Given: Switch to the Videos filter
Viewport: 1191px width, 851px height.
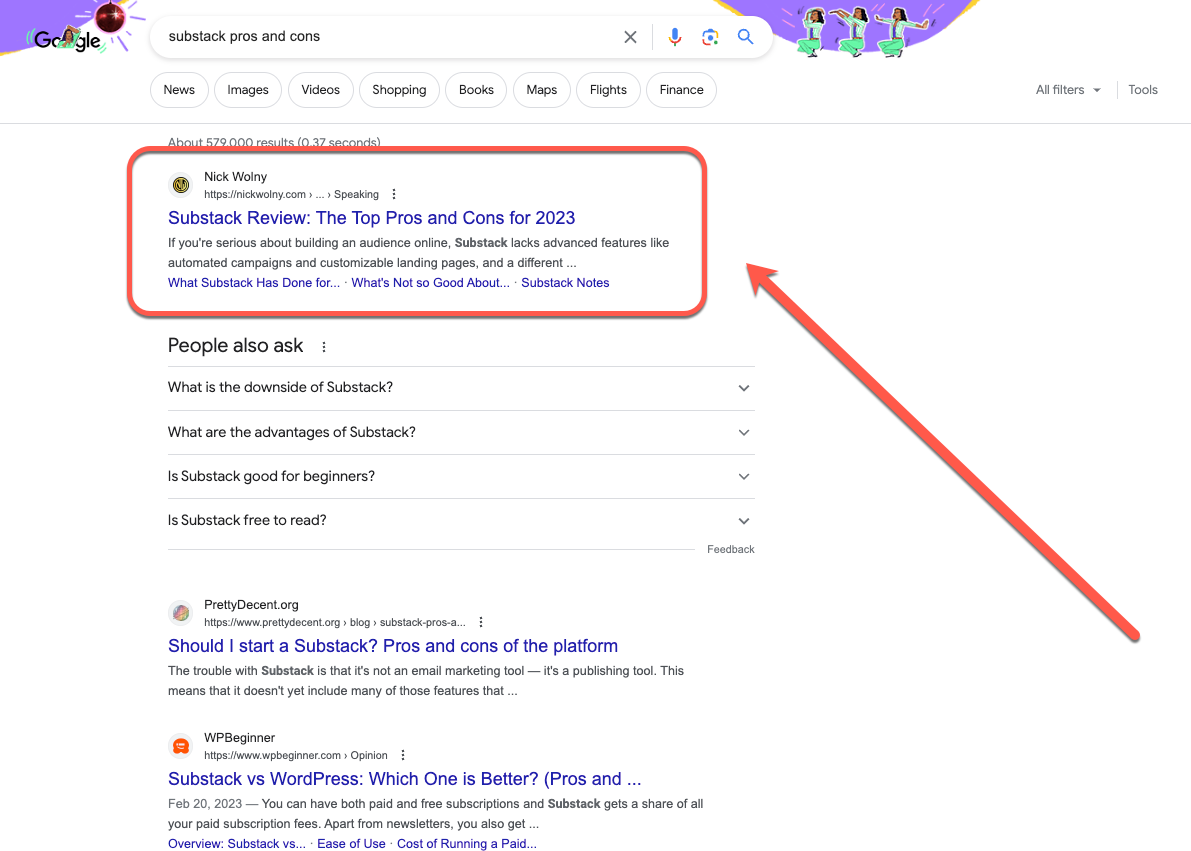Looking at the screenshot, I should 321,90.
